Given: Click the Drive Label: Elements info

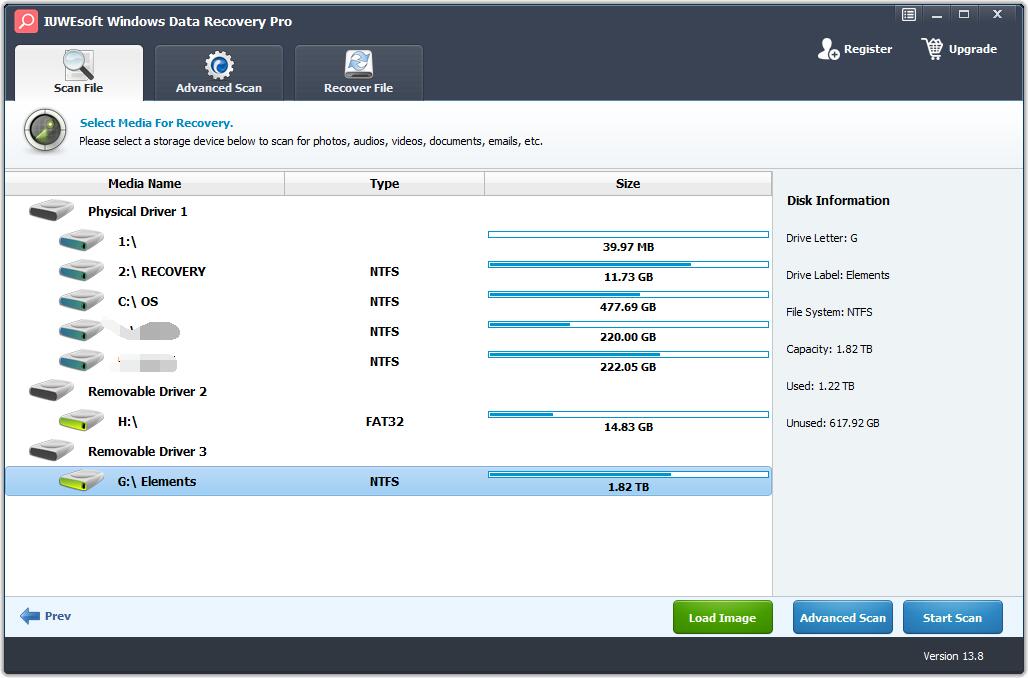Looking at the screenshot, I should pos(838,275).
